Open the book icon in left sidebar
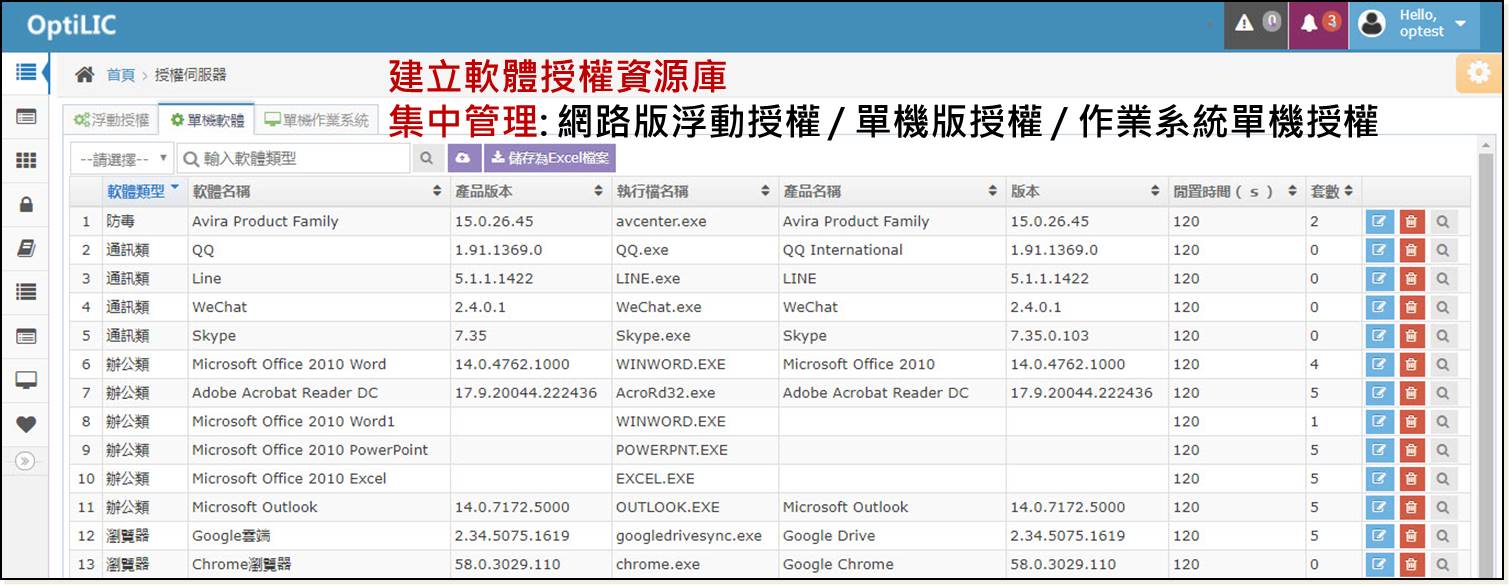The height and width of the screenshot is (585, 1509). pos(26,248)
